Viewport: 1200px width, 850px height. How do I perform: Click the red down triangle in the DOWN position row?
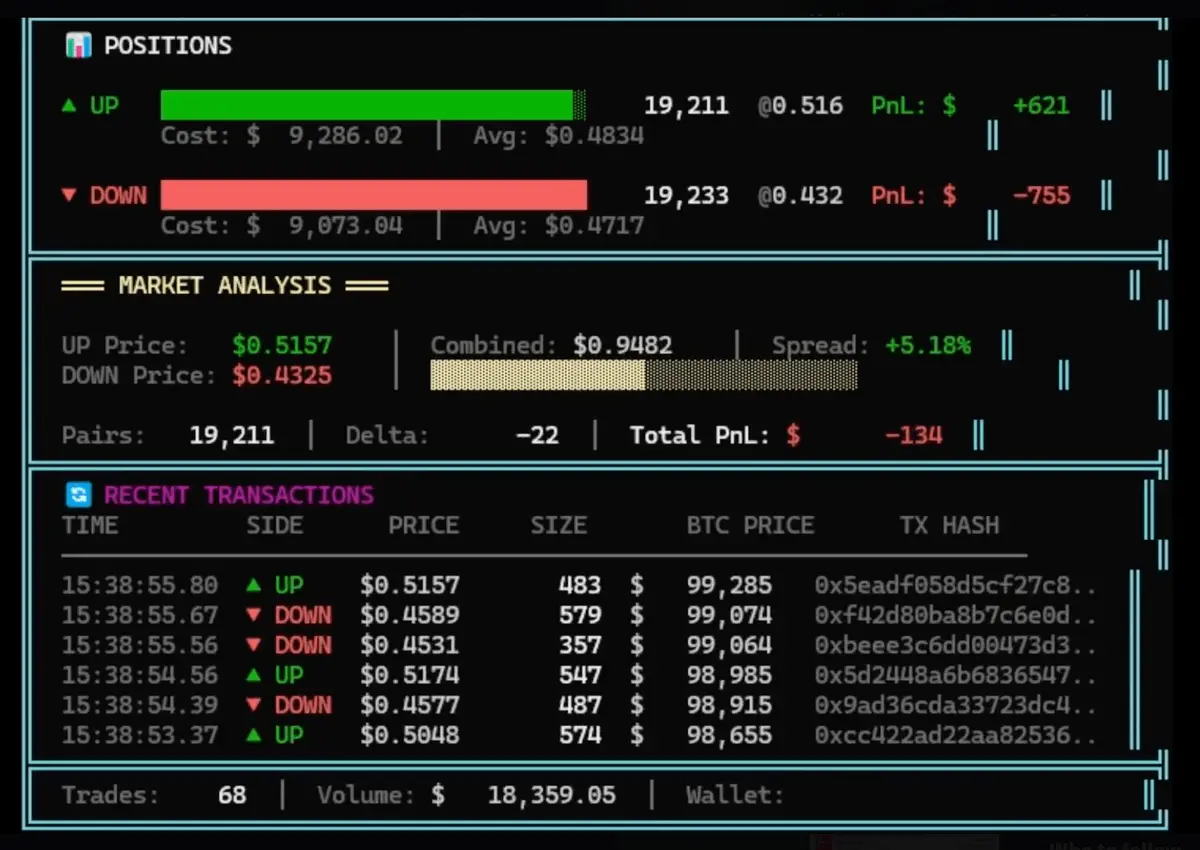click(x=69, y=195)
